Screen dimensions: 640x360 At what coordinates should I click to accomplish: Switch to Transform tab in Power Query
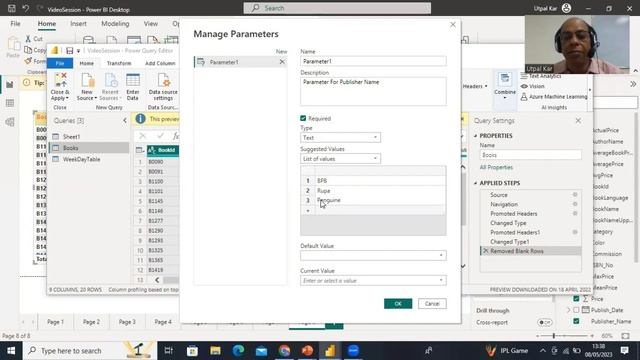tap(119, 63)
